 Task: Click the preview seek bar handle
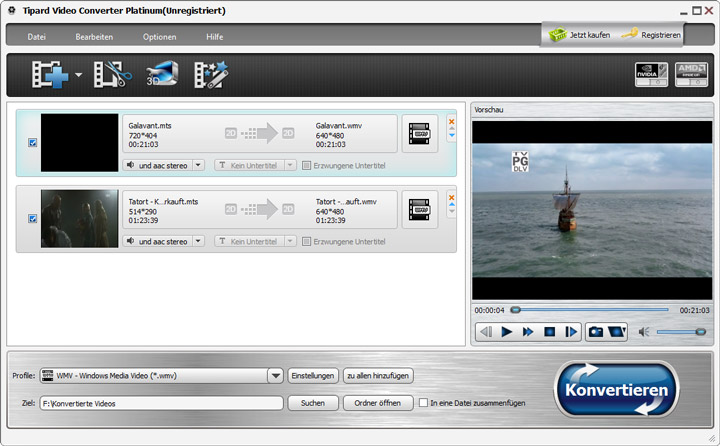point(516,310)
